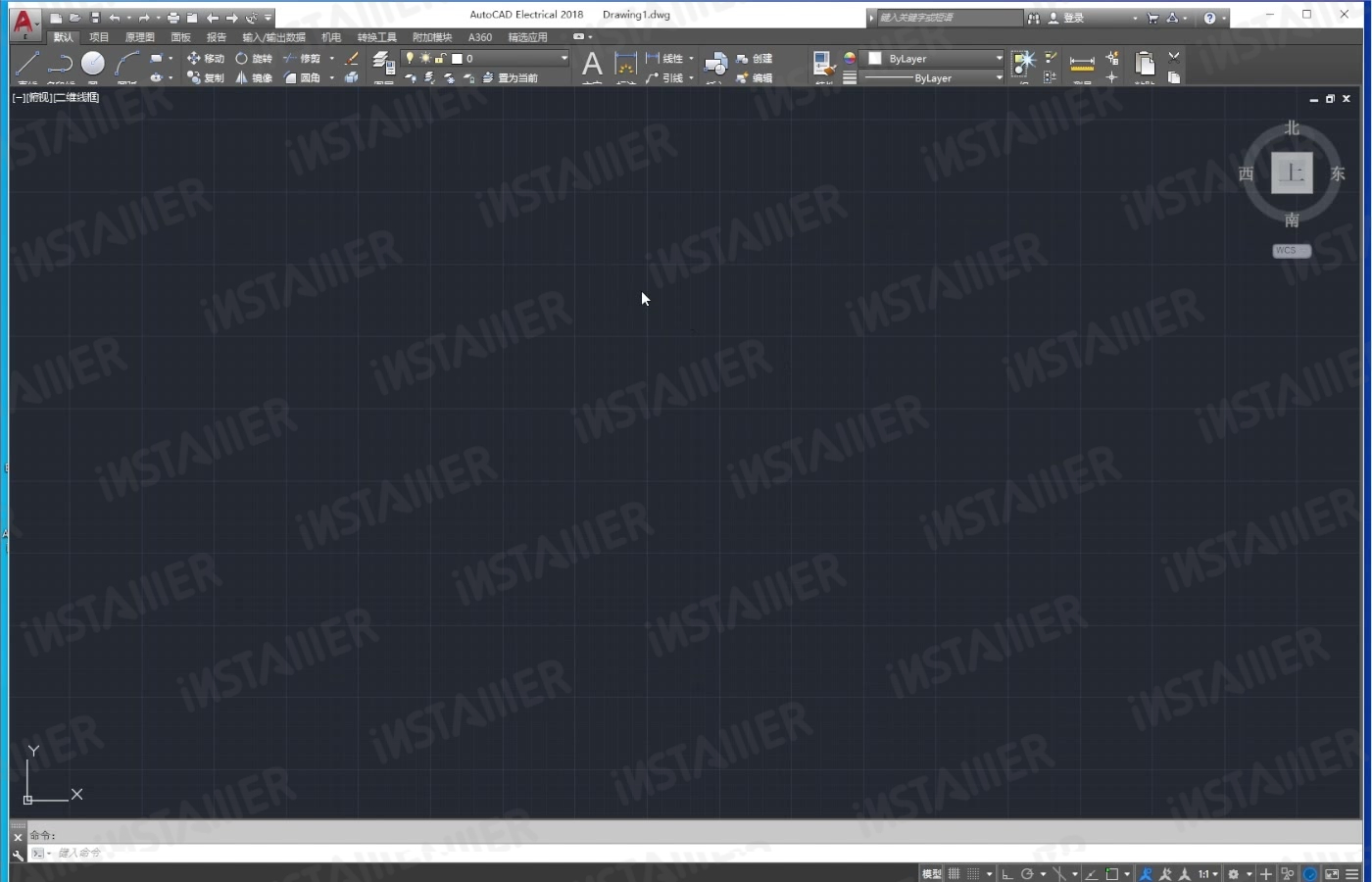Image resolution: width=1372 pixels, height=882 pixels.
Task: Click the Measure distance icon
Action: tap(1082, 64)
